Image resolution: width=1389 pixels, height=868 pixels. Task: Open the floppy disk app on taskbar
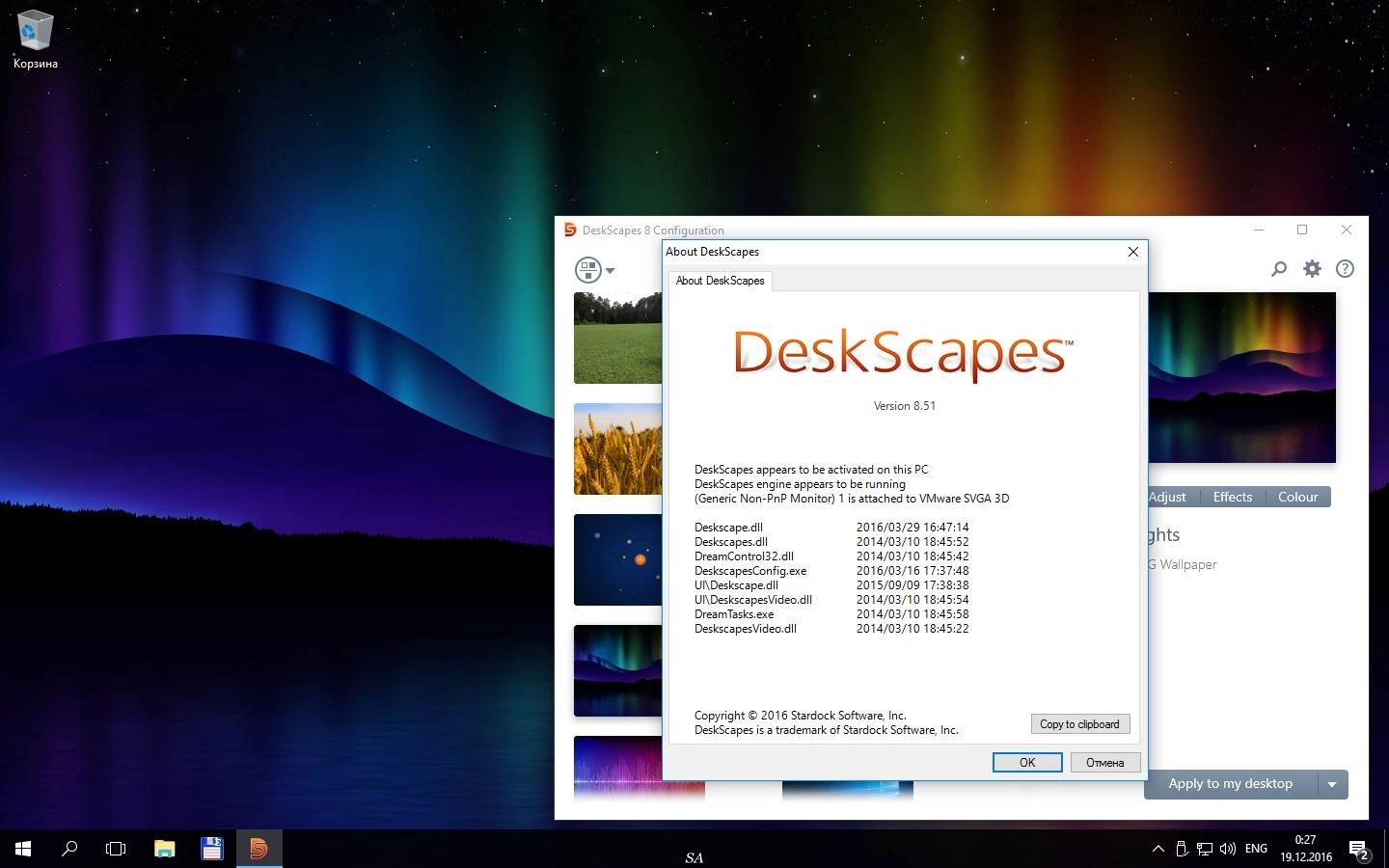pyautogui.click(x=212, y=849)
